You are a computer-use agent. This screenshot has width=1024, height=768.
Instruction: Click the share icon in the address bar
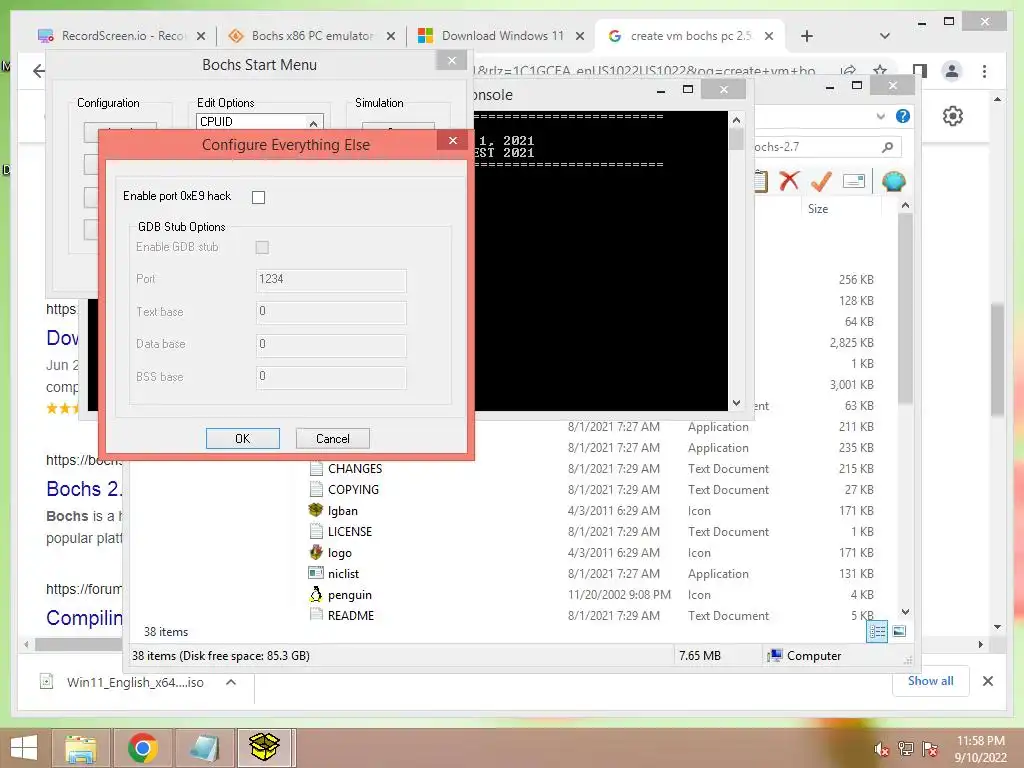(x=848, y=71)
